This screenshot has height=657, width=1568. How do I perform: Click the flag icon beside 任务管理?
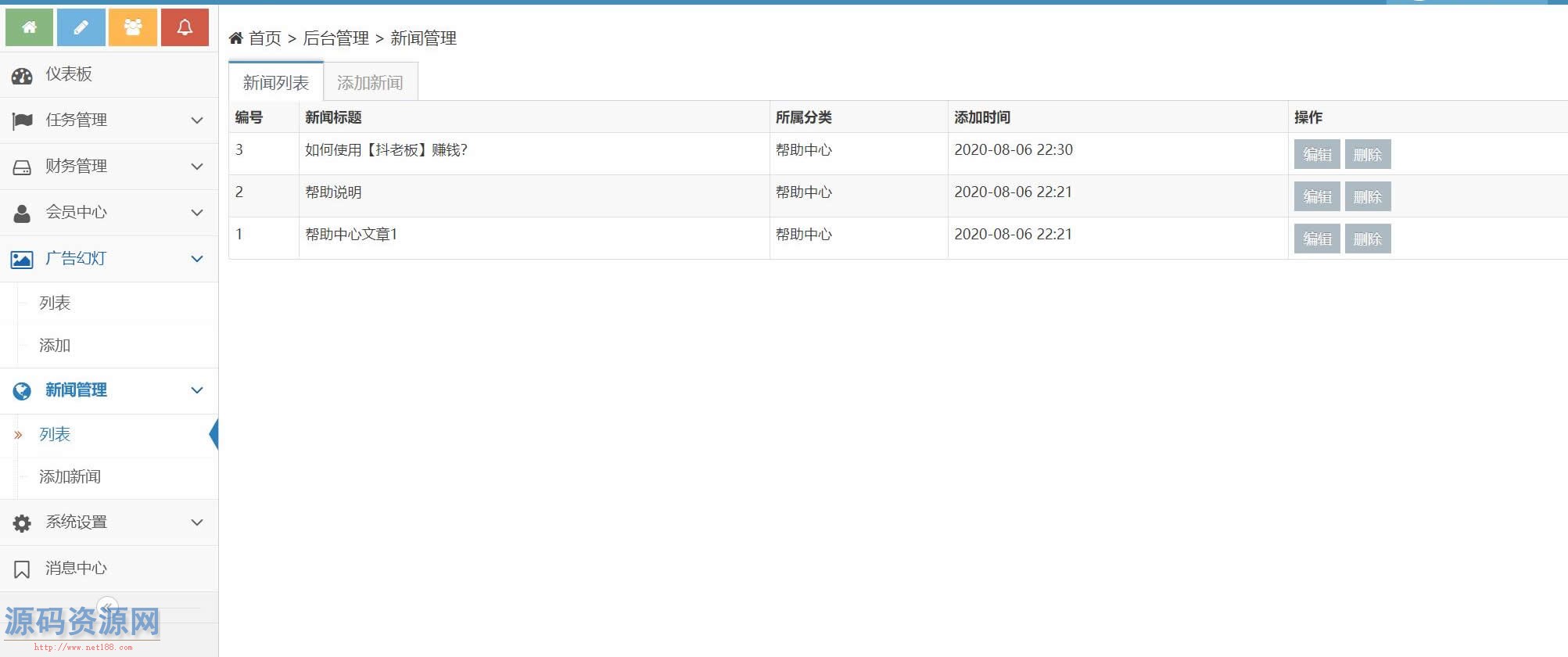pyautogui.click(x=22, y=120)
